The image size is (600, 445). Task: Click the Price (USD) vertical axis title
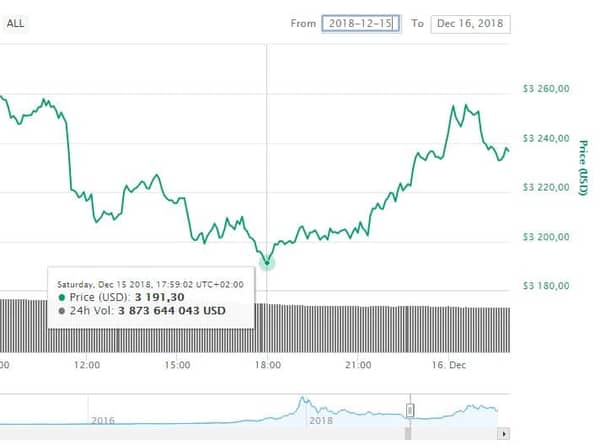pyautogui.click(x=582, y=168)
